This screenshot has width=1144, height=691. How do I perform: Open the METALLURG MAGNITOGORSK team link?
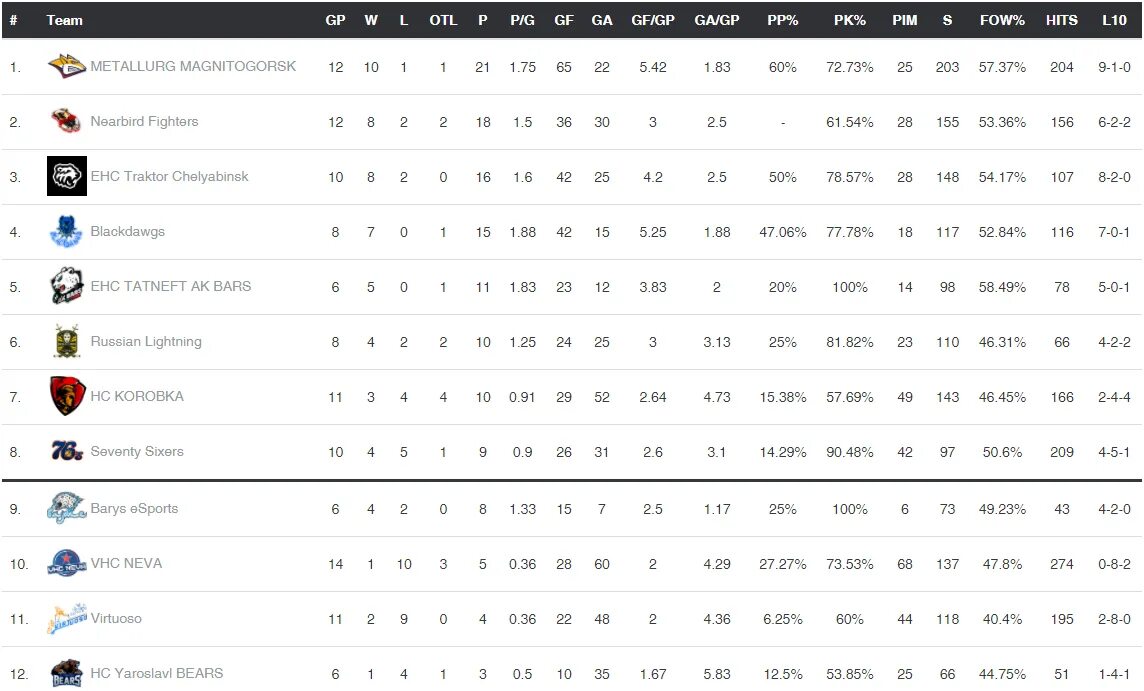coord(193,66)
